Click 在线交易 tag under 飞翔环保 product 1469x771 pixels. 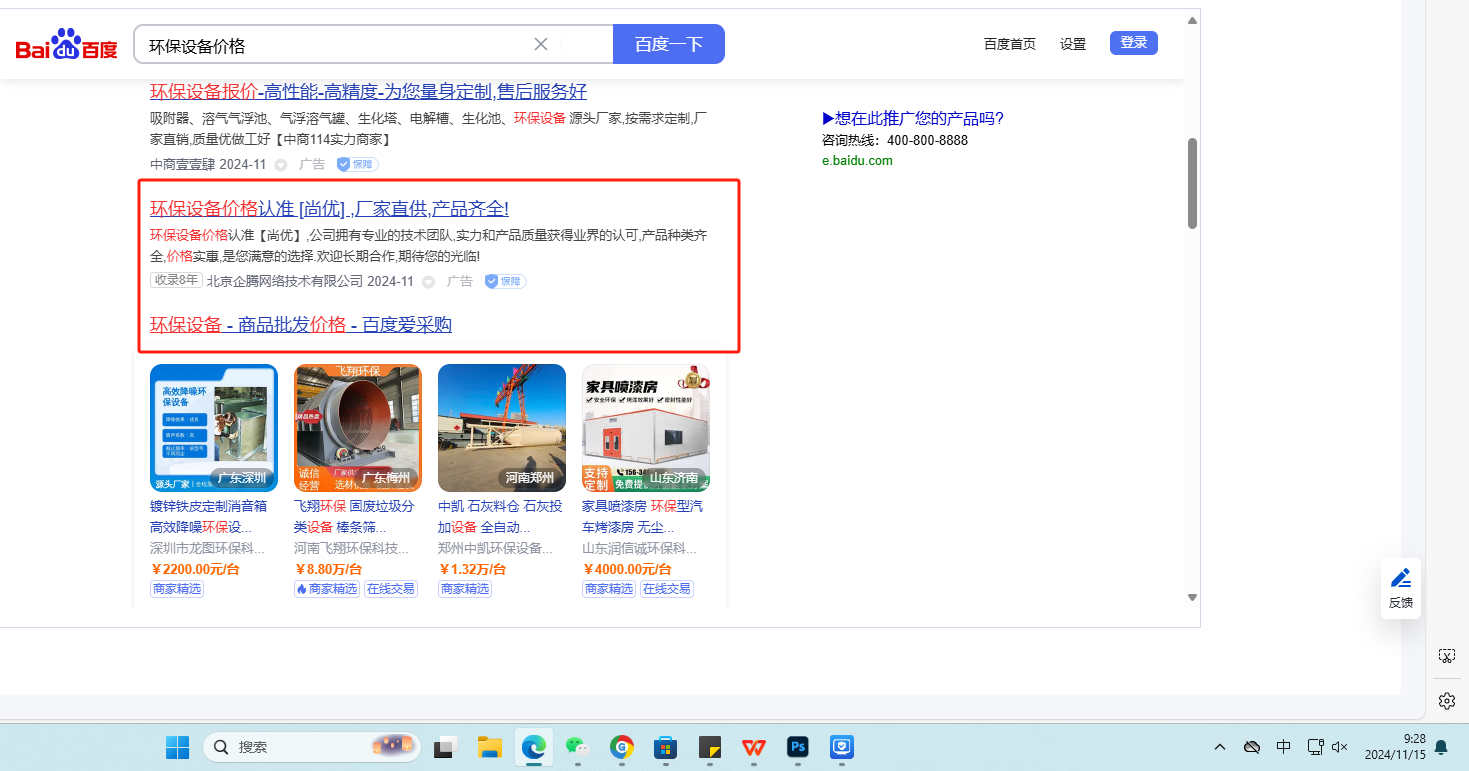[x=390, y=589]
